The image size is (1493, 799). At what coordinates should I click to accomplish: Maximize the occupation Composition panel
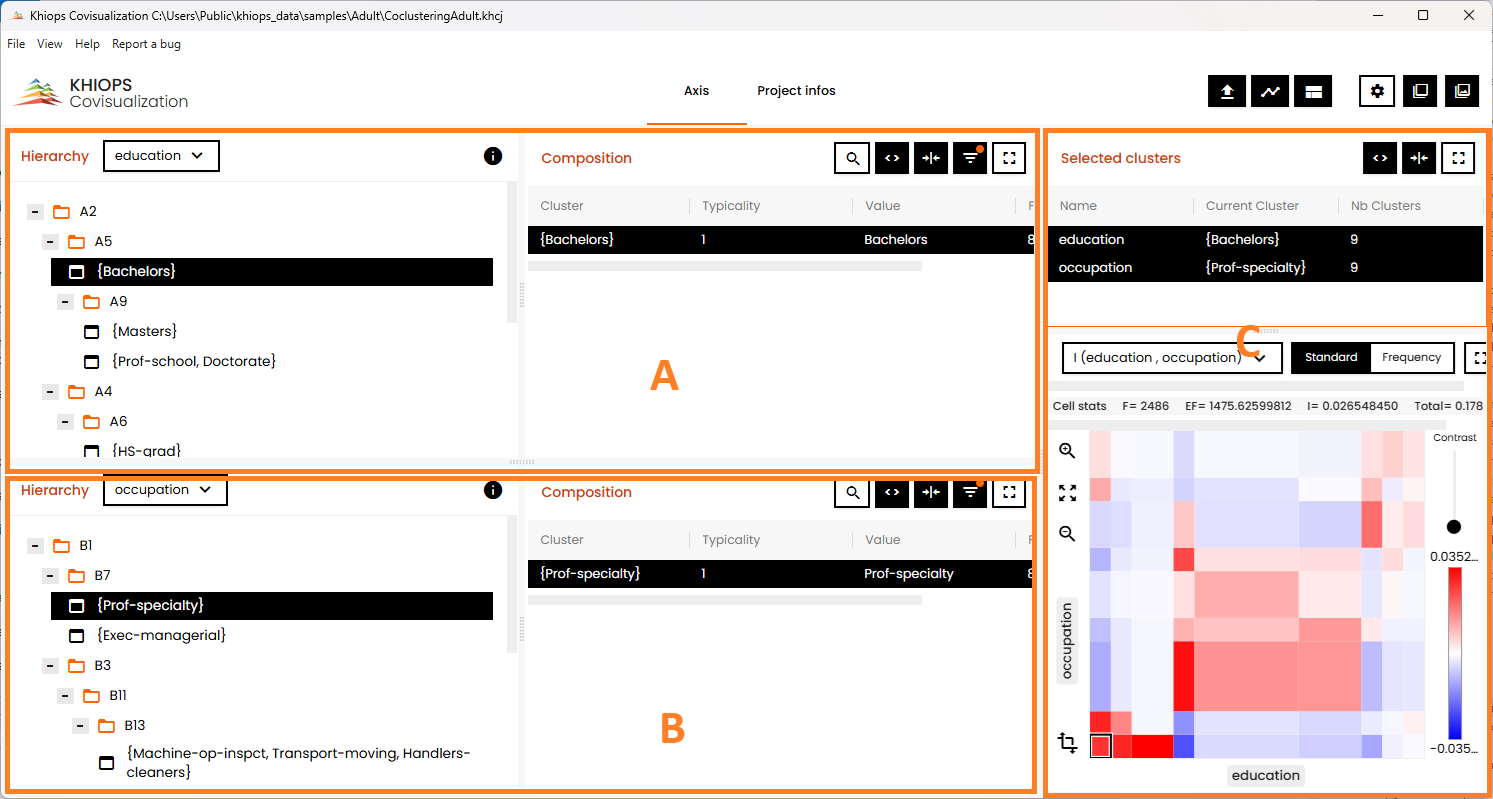[1009, 492]
